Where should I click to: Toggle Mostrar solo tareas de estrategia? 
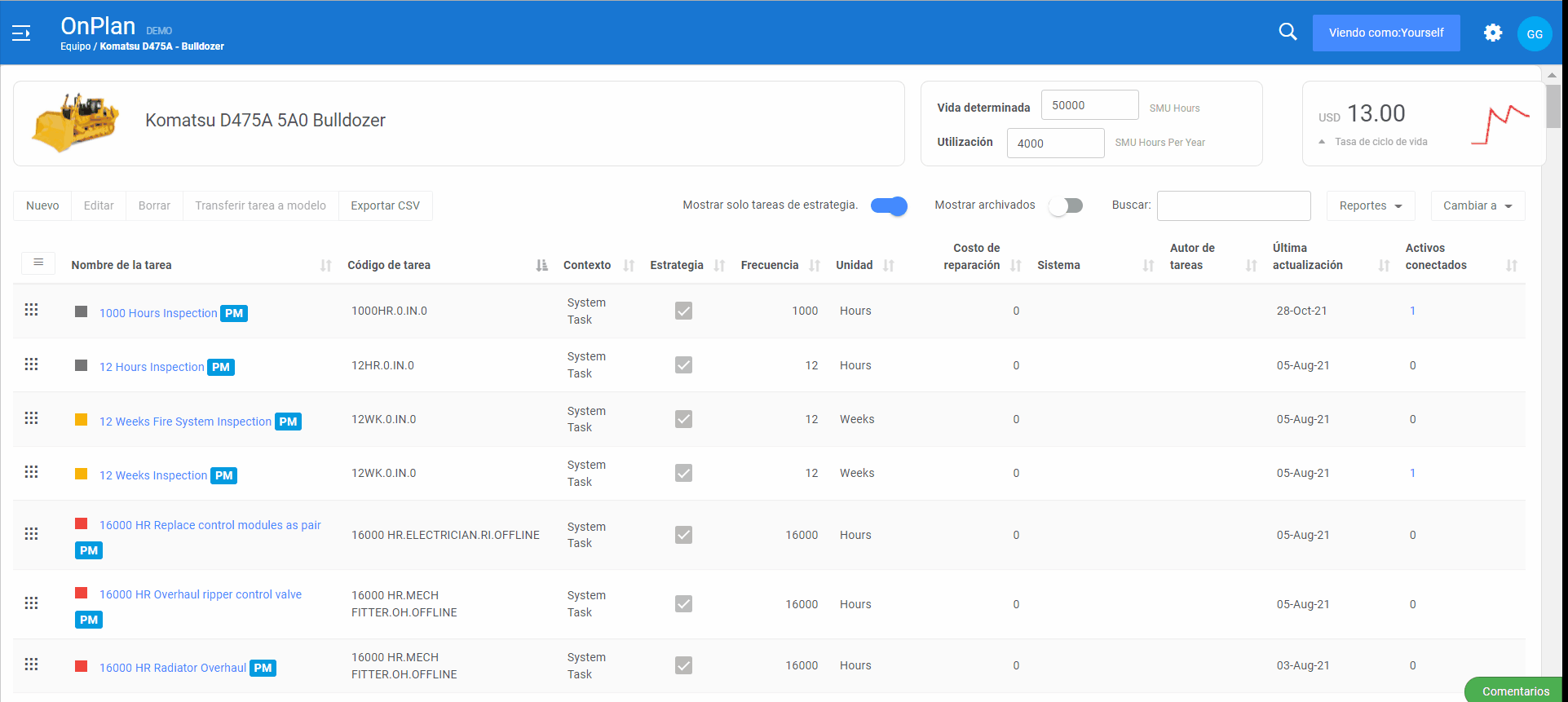coord(889,205)
